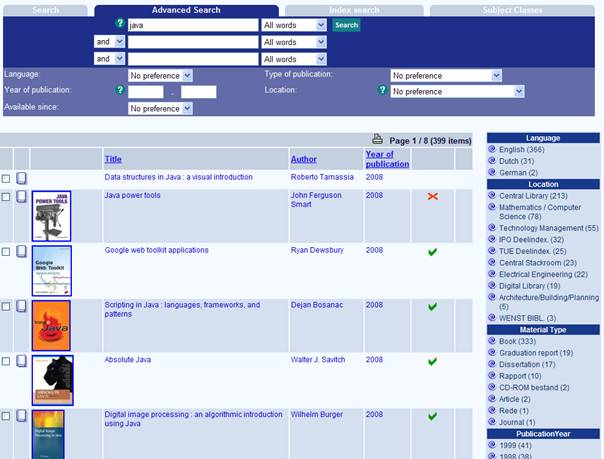Open the first 'and' operator dropdown
The image size is (604, 459).
pos(109,42)
